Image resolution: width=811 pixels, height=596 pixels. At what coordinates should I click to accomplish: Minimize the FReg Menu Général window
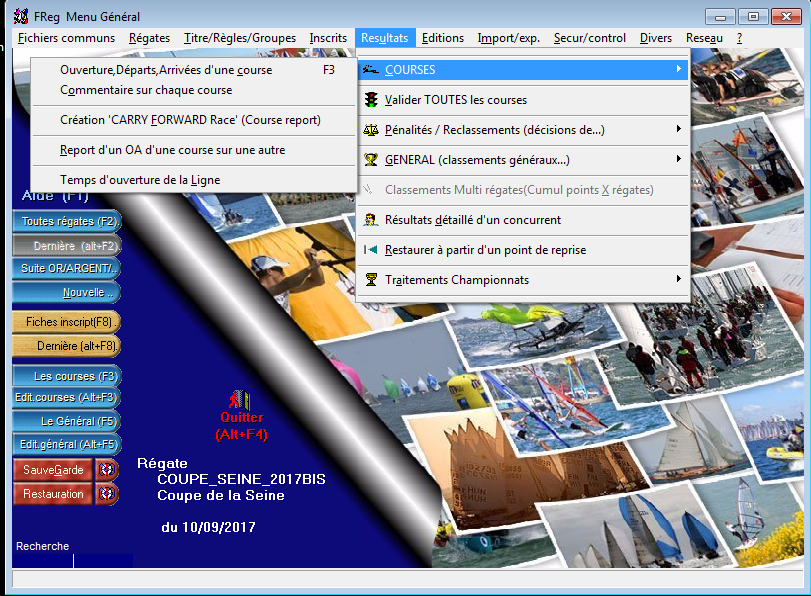pos(720,17)
